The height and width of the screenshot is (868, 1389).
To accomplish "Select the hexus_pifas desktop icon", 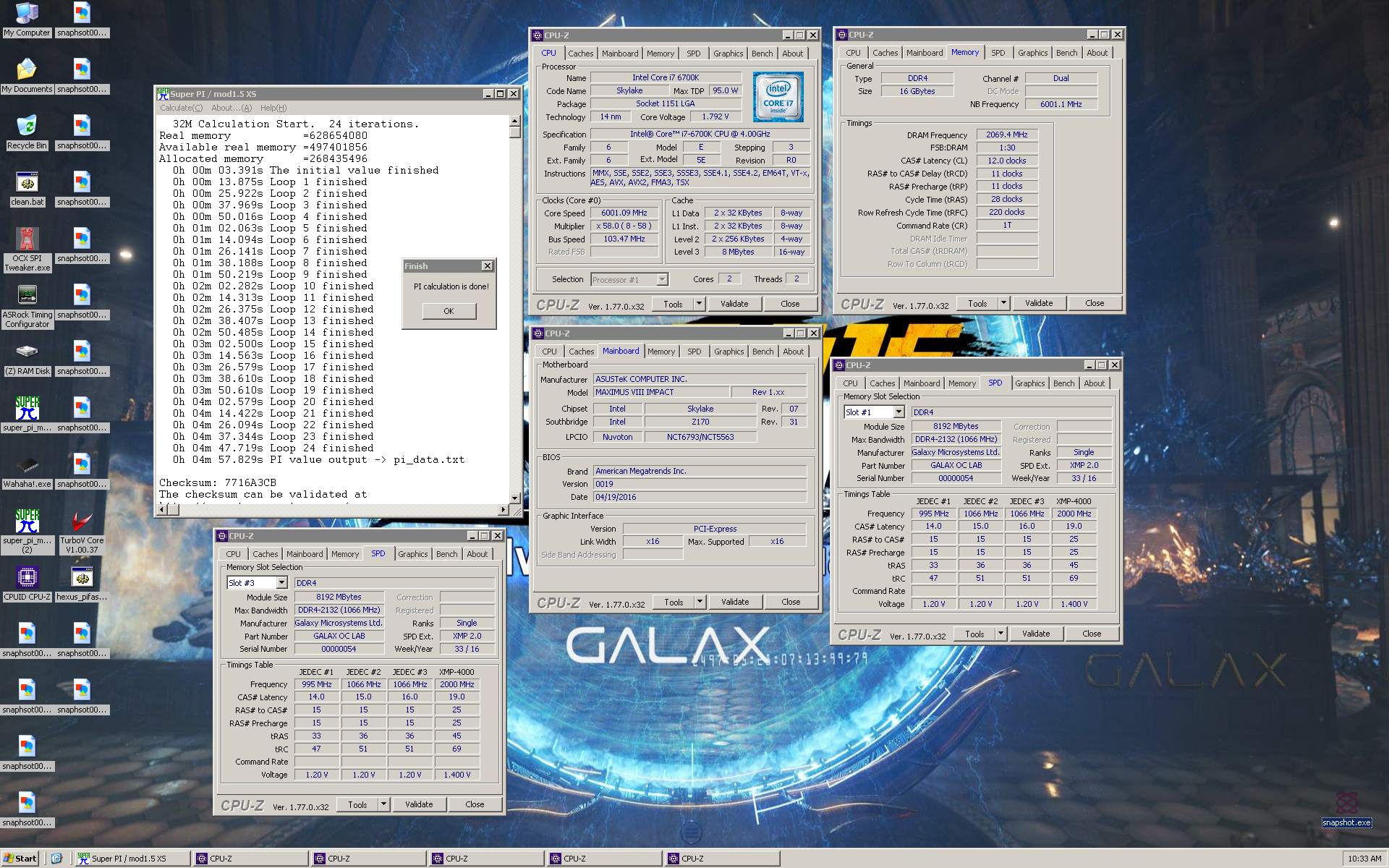I will click(x=82, y=584).
